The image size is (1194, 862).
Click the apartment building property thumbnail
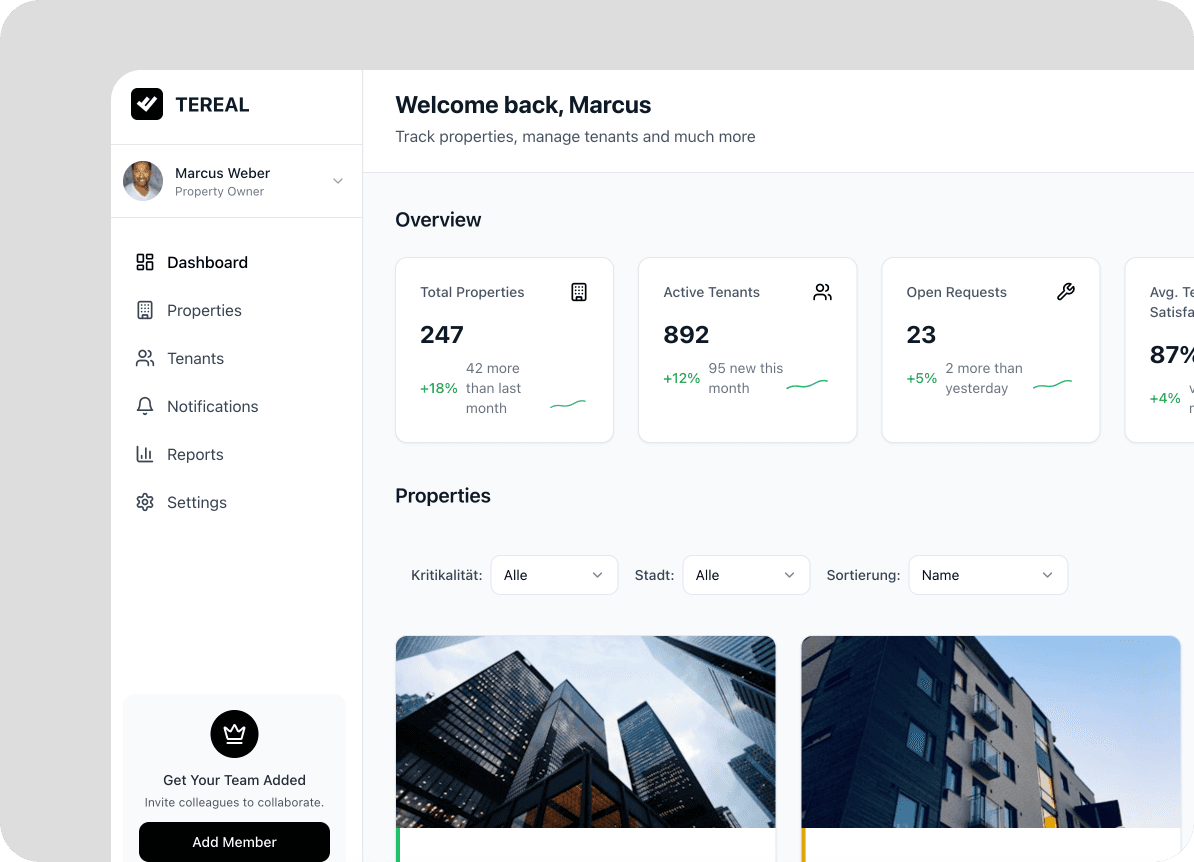click(991, 732)
